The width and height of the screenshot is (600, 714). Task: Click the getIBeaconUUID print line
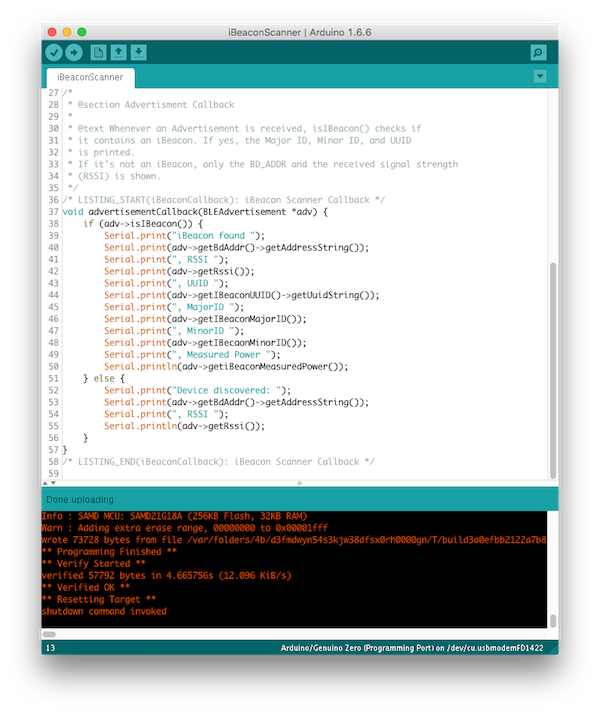tap(241, 295)
